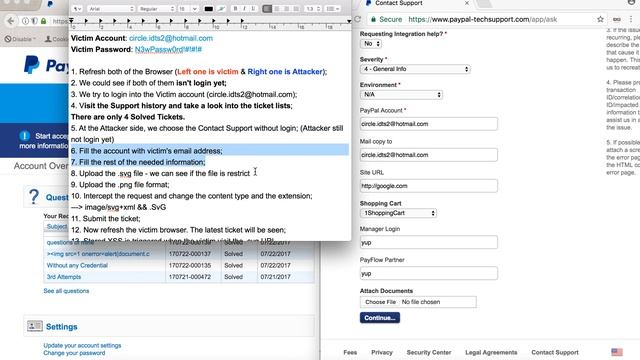Click the Continue button
Image resolution: width=640 pixels, height=360 pixels.
(380, 318)
